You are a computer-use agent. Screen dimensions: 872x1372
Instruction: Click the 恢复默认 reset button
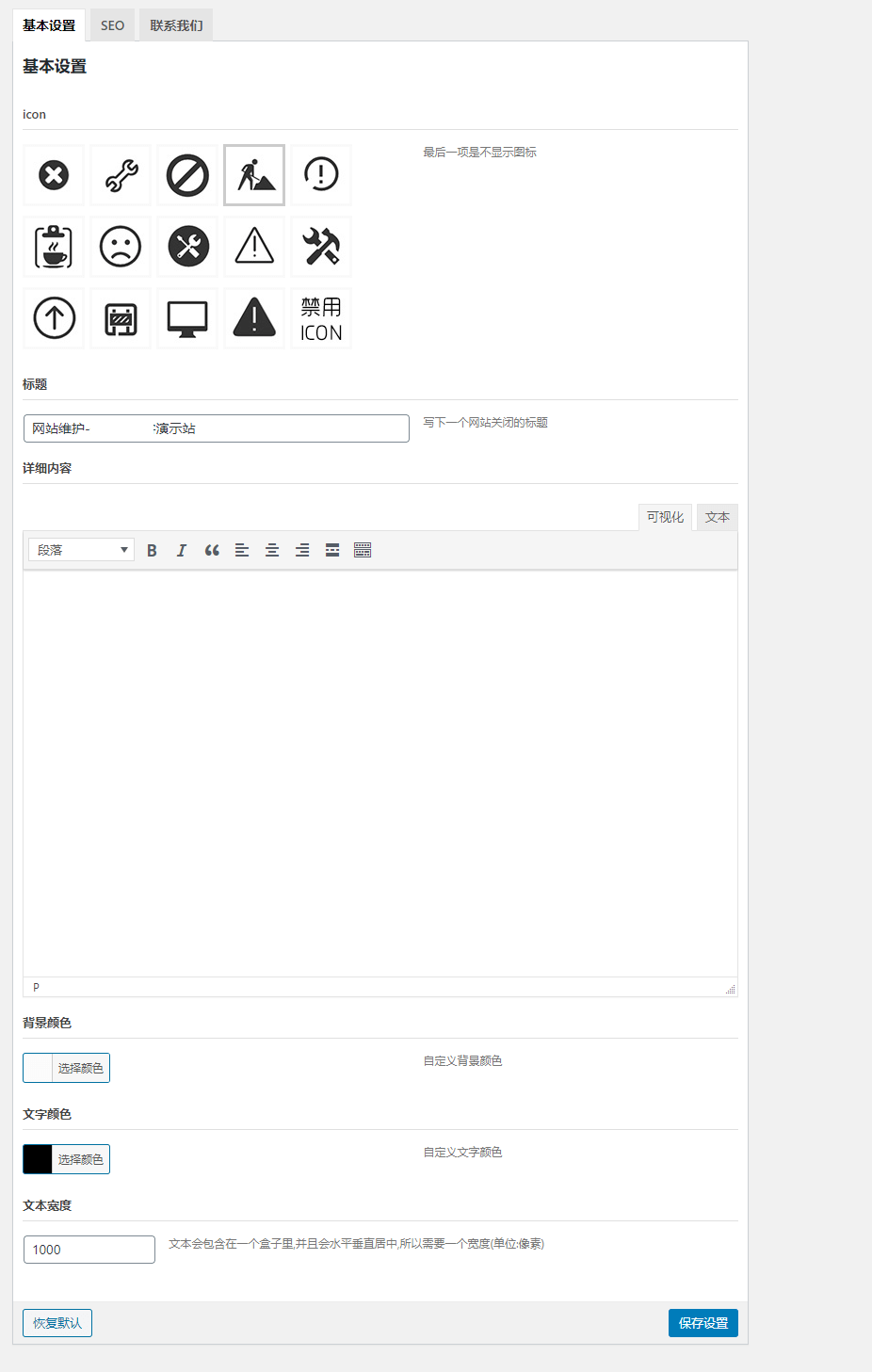57,1323
